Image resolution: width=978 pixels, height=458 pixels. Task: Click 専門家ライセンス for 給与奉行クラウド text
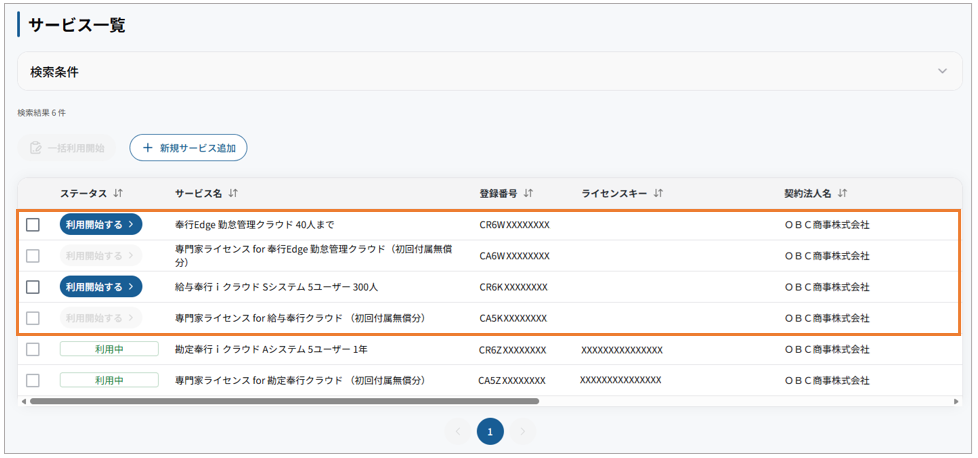click(301, 318)
